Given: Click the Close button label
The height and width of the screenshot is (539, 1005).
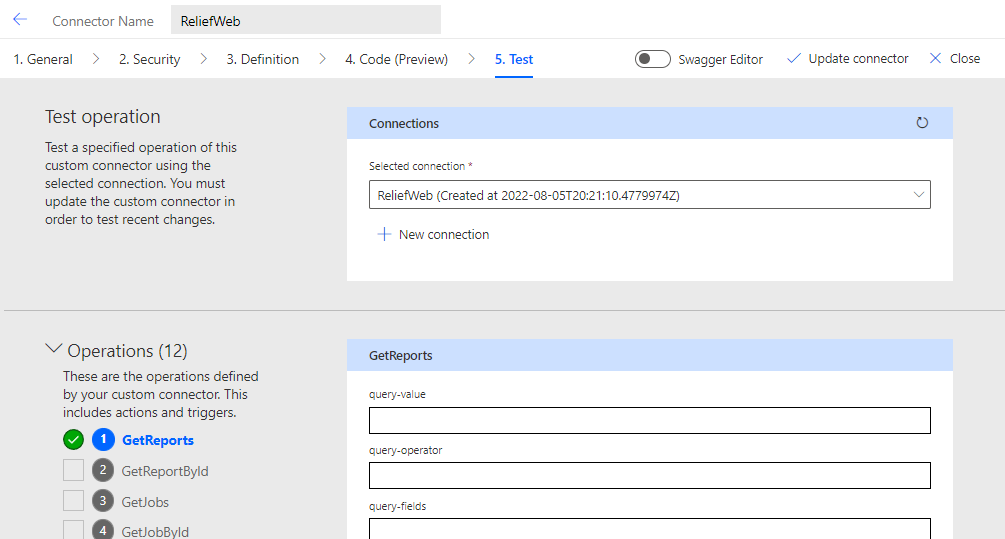Looking at the screenshot, I should pos(965,58).
